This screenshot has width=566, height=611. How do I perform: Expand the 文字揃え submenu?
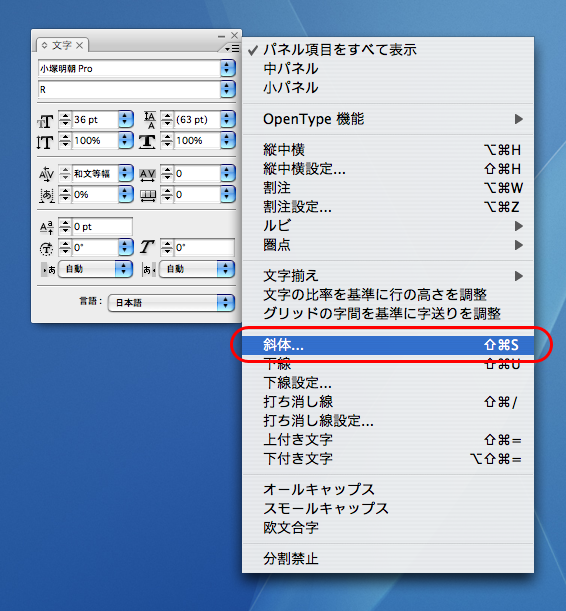point(388,276)
